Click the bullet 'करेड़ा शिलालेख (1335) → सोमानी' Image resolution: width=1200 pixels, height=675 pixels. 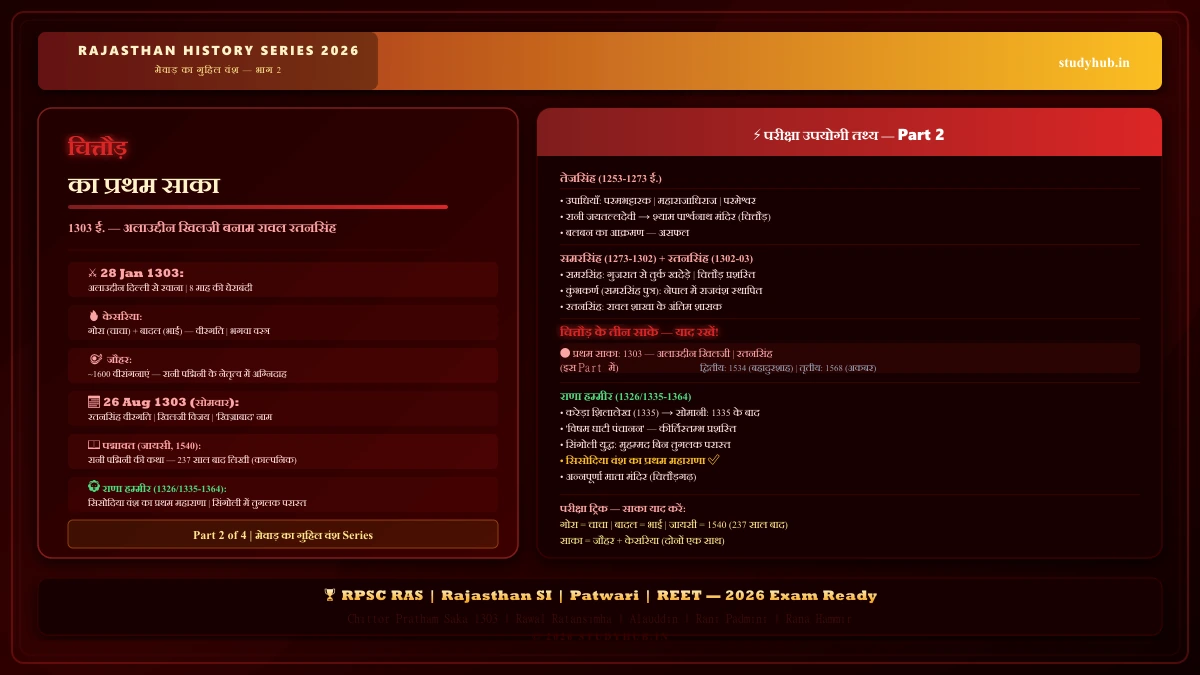[660, 413]
